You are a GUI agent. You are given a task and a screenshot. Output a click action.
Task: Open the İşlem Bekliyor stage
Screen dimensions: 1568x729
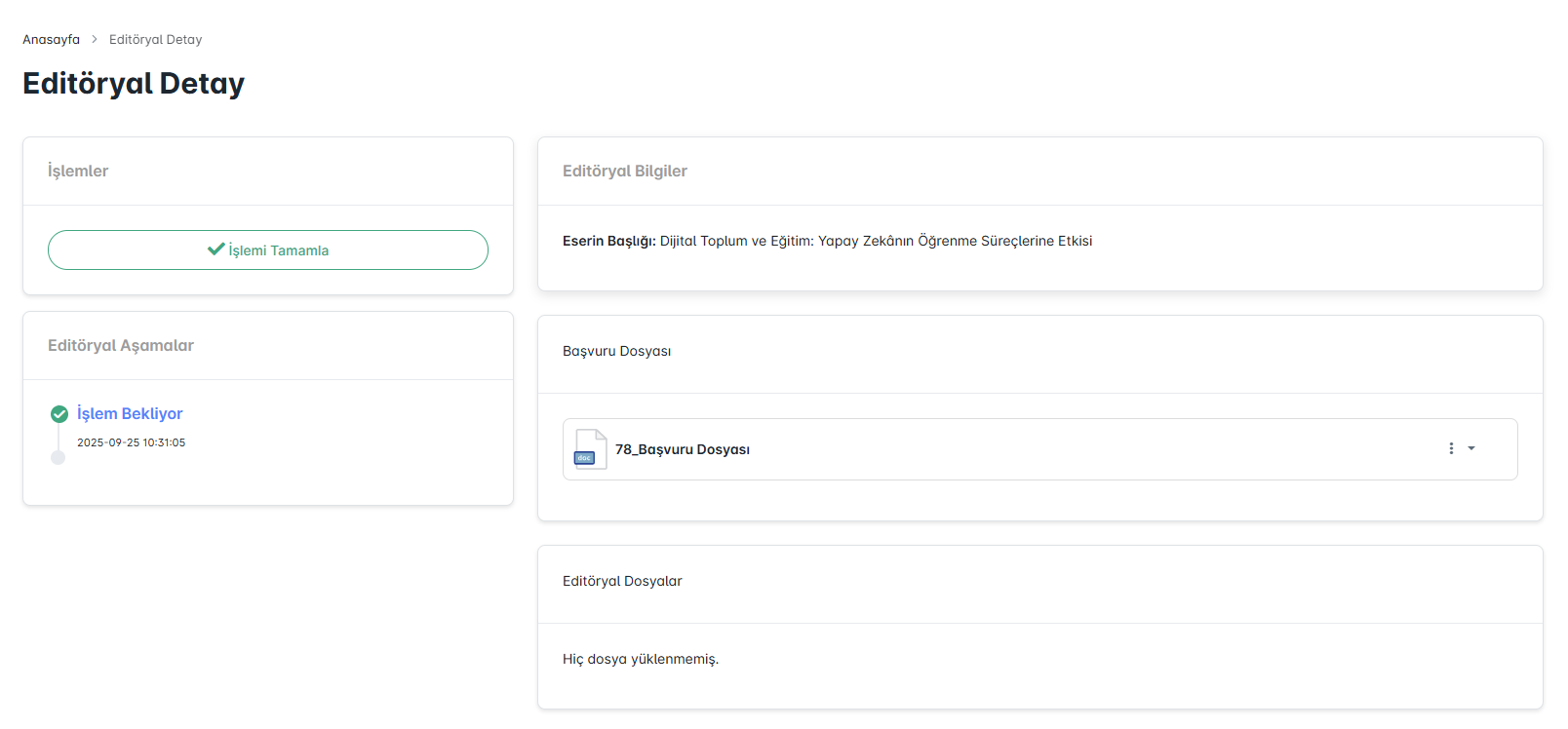click(130, 414)
